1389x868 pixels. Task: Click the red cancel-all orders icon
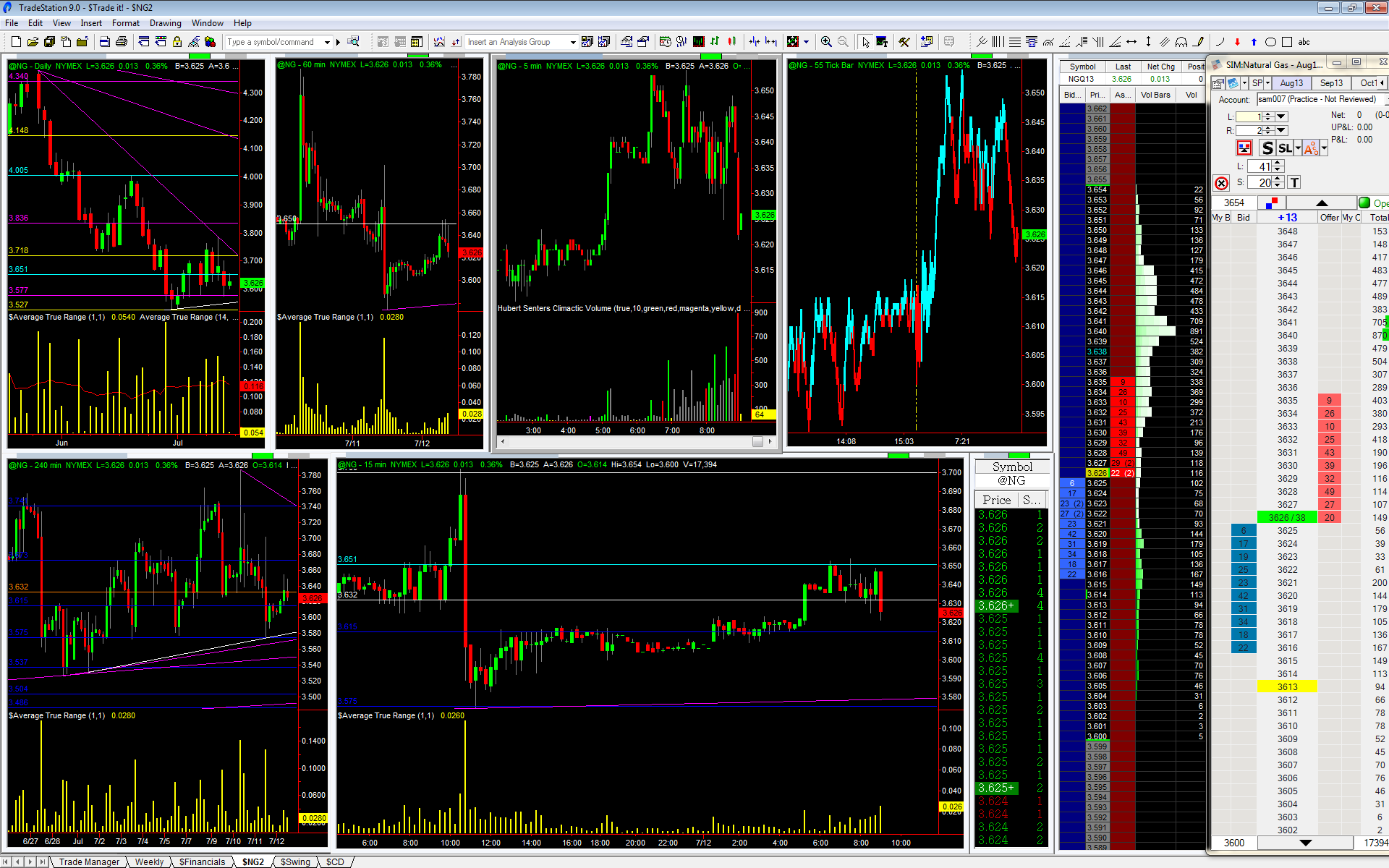point(1222,183)
